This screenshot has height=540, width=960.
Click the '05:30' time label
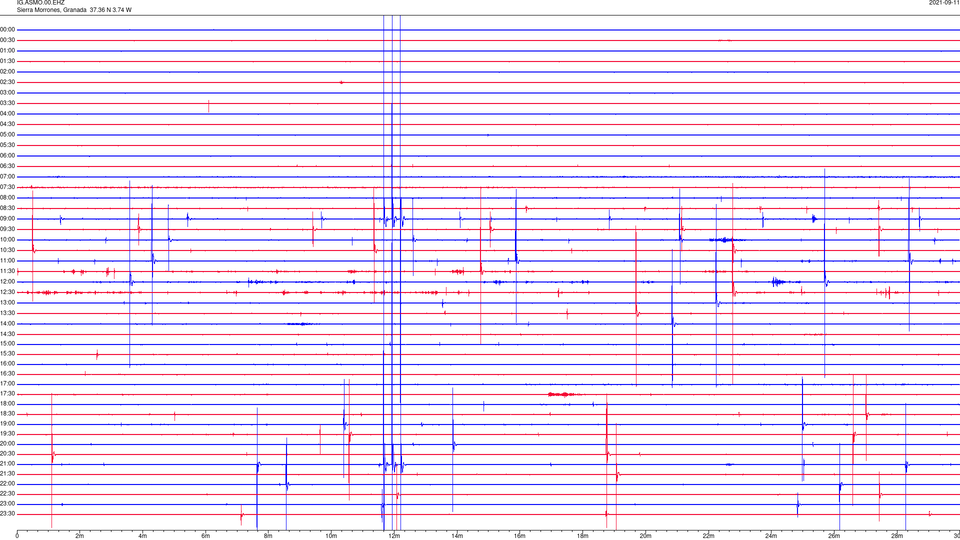click(x=8, y=145)
